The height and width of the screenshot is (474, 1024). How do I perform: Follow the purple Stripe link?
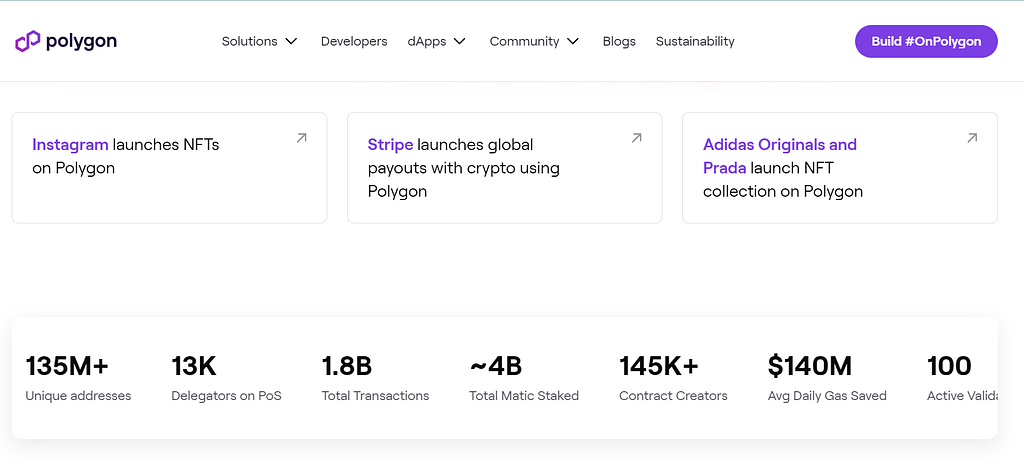click(x=390, y=144)
